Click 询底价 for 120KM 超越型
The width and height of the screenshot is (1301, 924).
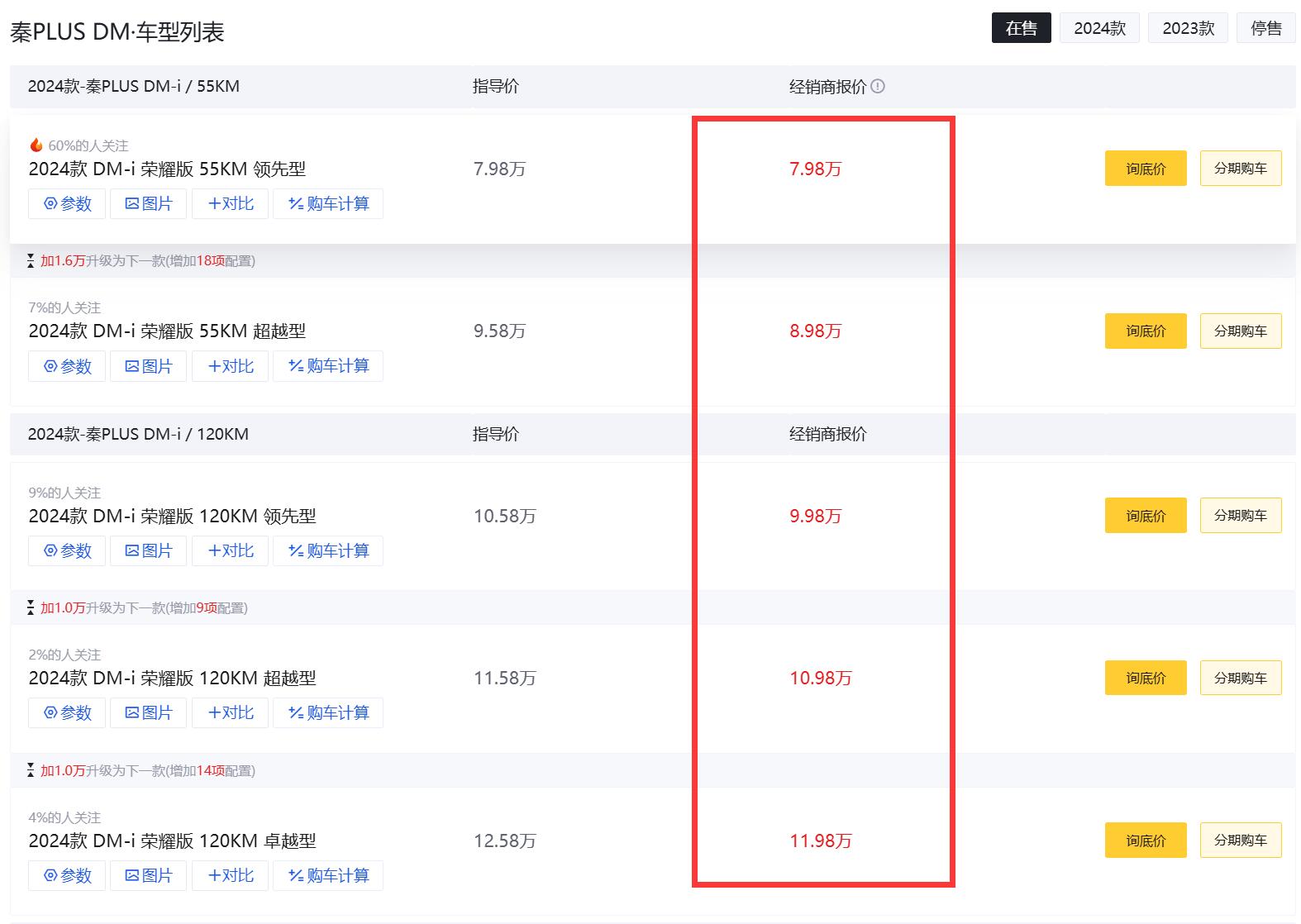pyautogui.click(x=1146, y=678)
